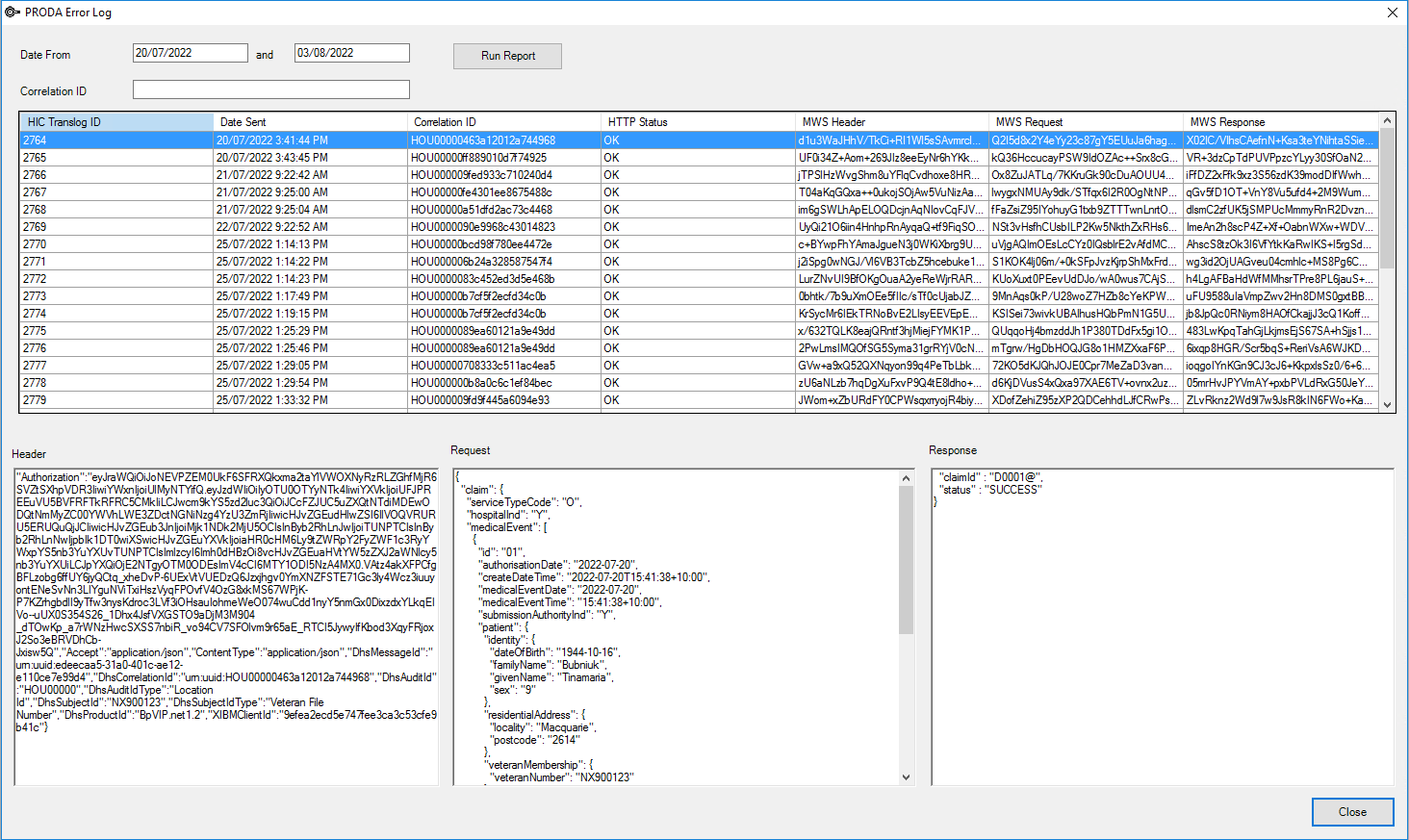This screenshot has height=840, width=1409.
Task: Select translog row 2765
Action: coord(699,158)
